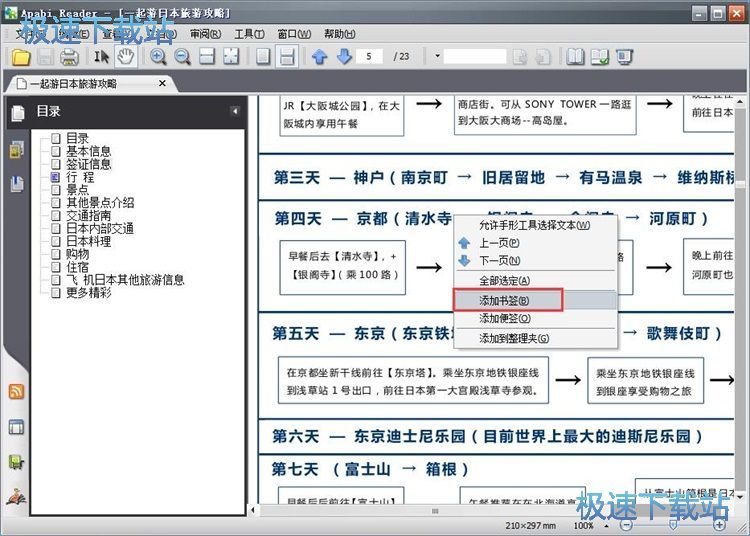Click the save disk icon
The image size is (750, 536).
pos(45,57)
